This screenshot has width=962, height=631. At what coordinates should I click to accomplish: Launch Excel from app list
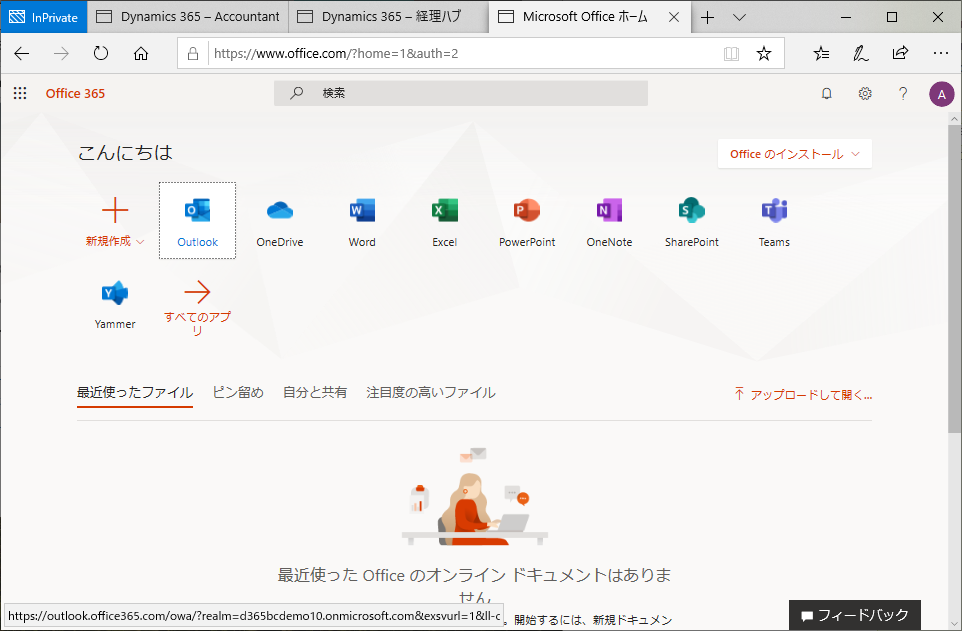(444, 220)
